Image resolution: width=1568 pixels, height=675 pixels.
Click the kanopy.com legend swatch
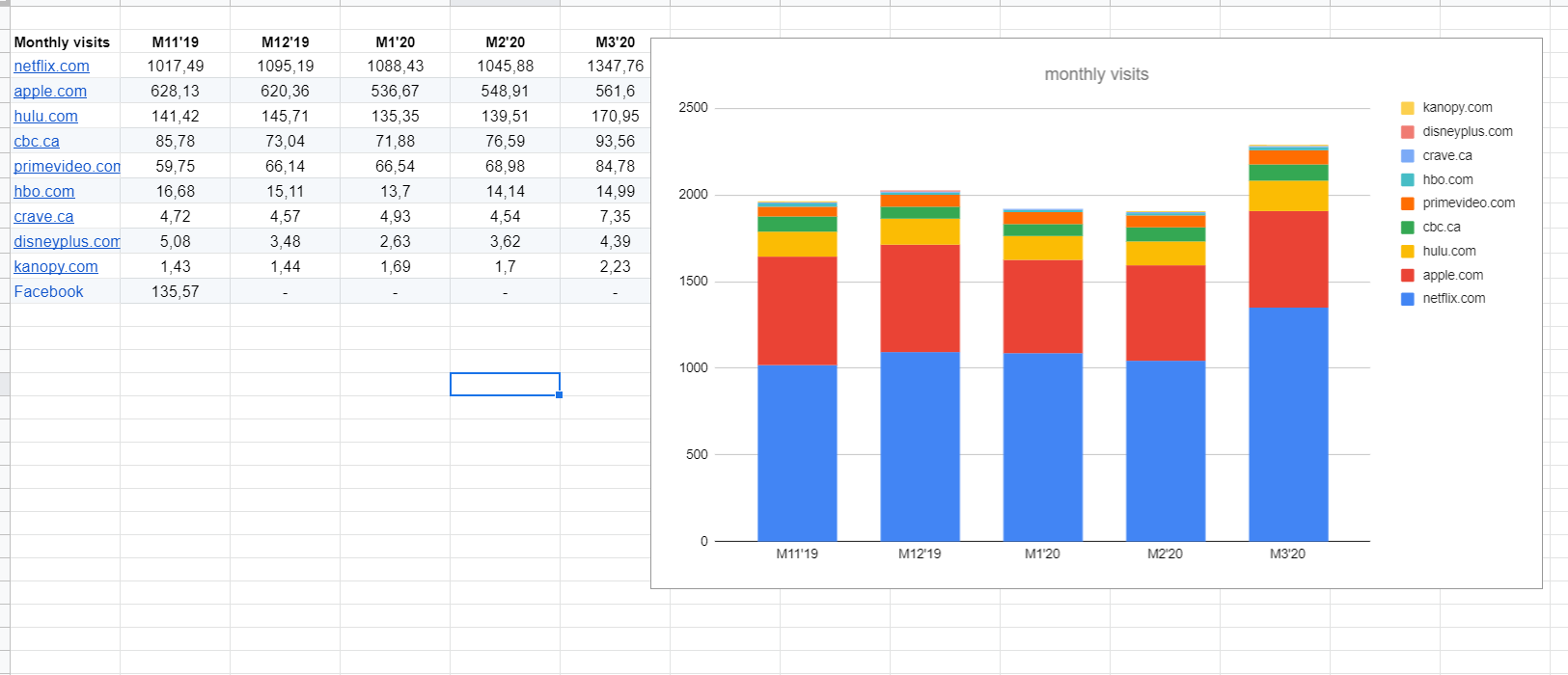(1408, 108)
